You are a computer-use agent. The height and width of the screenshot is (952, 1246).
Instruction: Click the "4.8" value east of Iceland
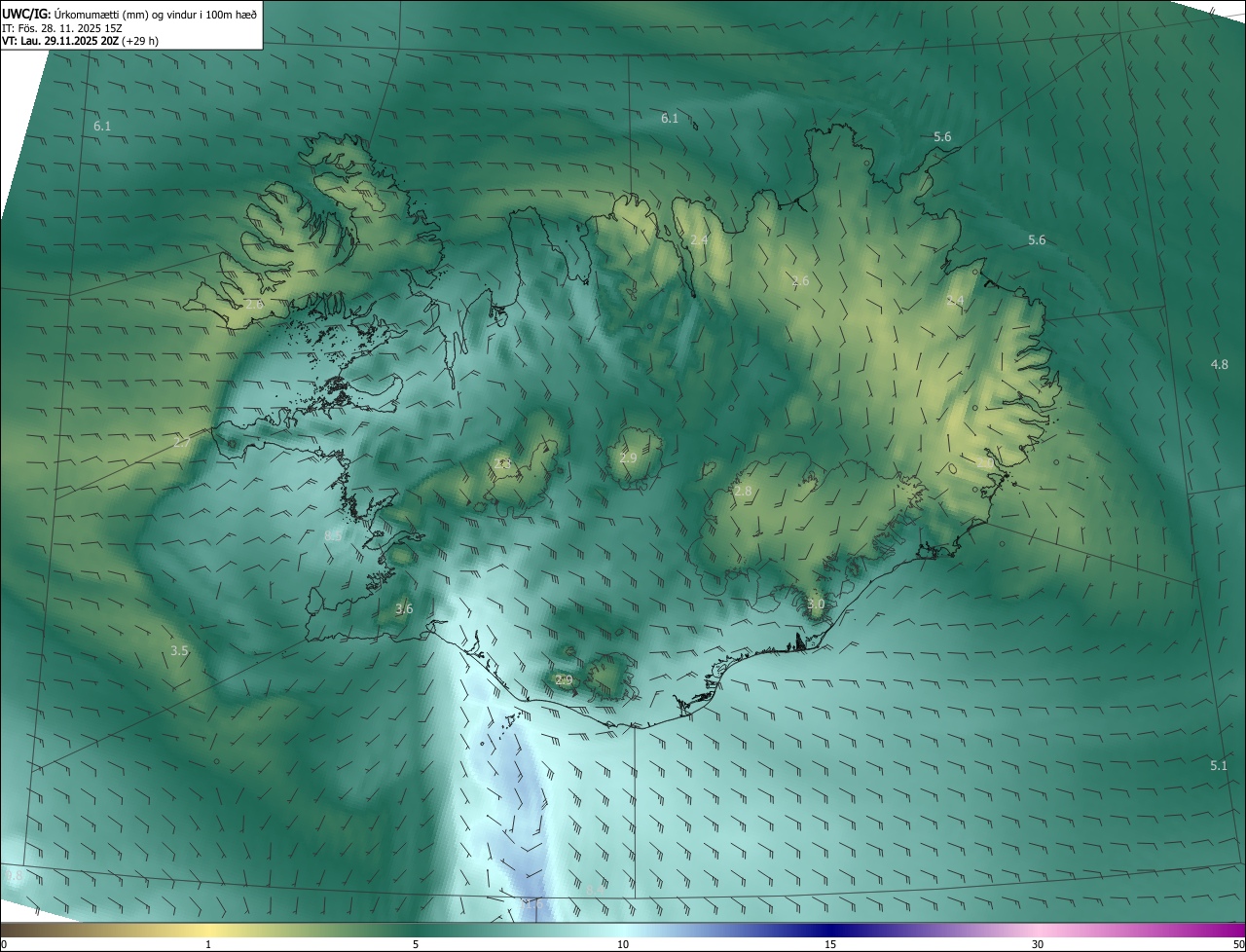pyautogui.click(x=1219, y=364)
